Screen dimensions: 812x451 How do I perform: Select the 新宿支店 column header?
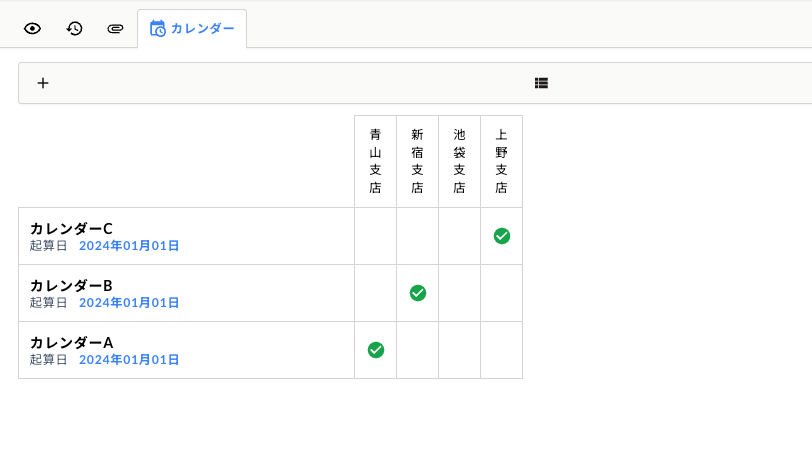tap(417, 162)
